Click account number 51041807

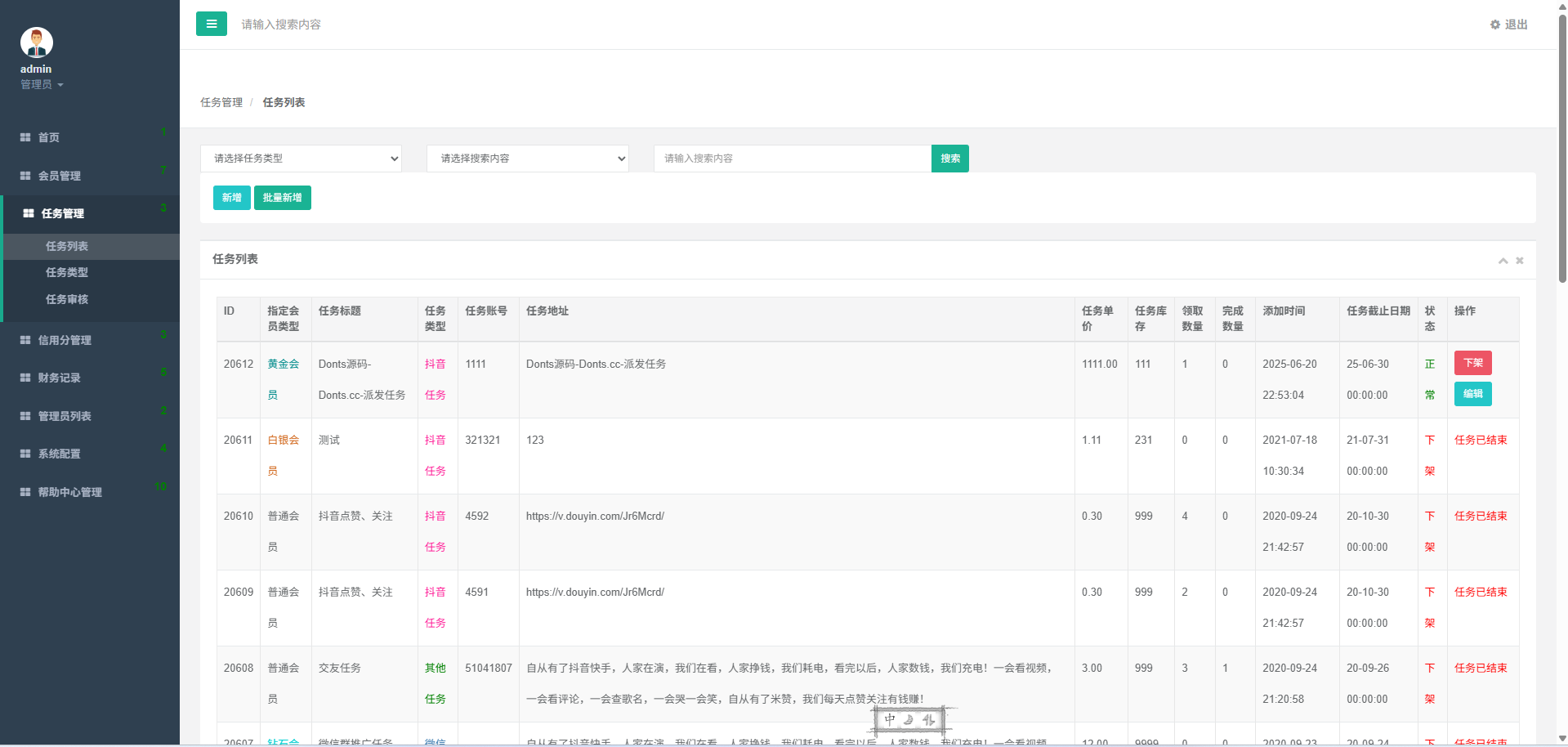(489, 668)
